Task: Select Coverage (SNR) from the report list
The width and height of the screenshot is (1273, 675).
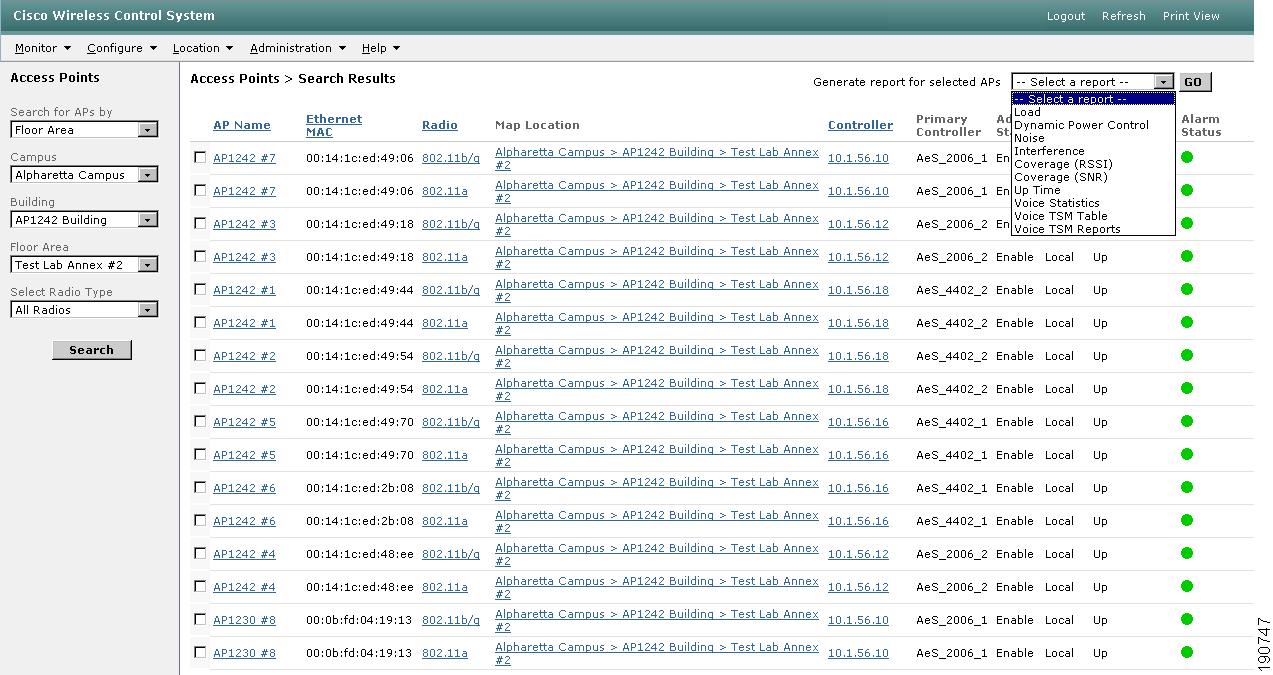Action: click(1093, 177)
